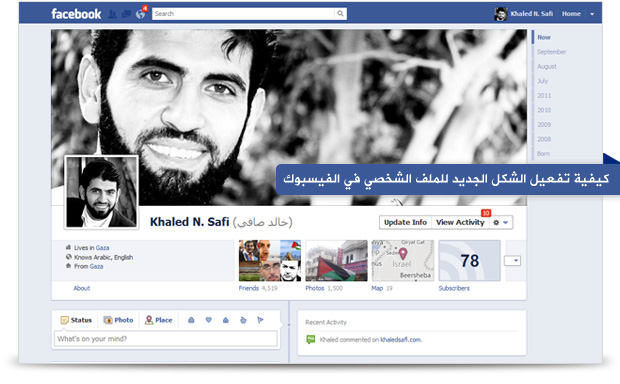Open the friend requests icon in header
620x384 pixels.
click(x=113, y=14)
